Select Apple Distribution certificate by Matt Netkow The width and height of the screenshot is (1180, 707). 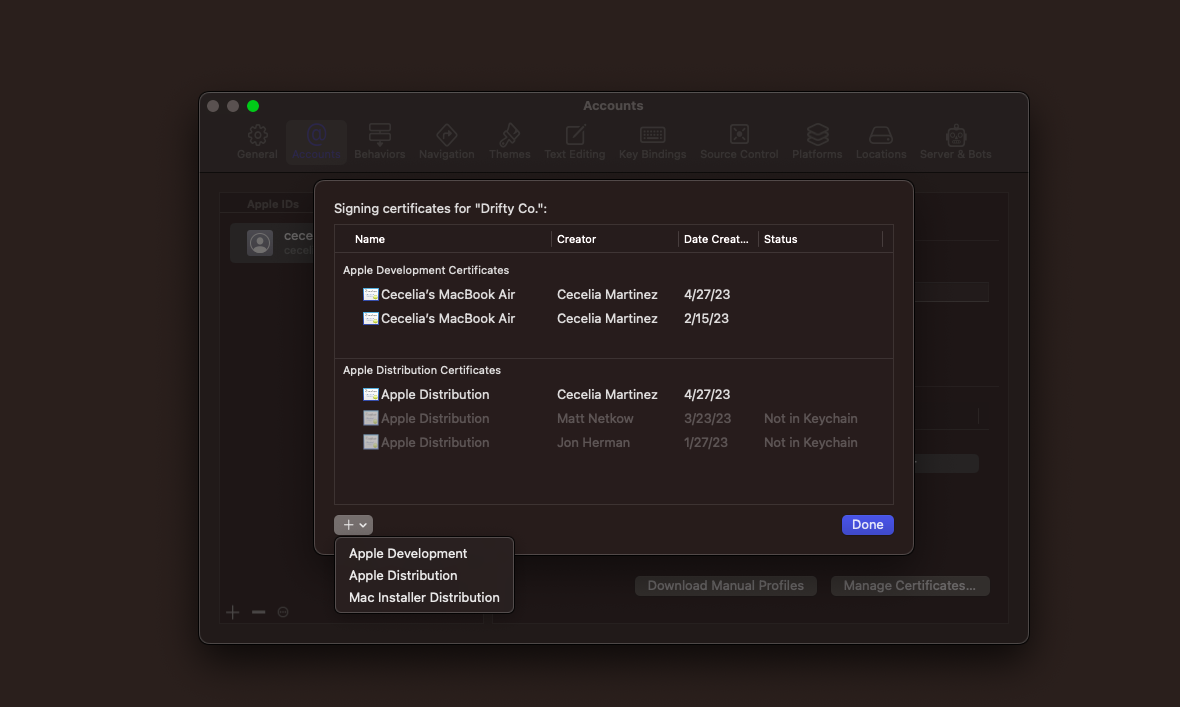coord(613,419)
